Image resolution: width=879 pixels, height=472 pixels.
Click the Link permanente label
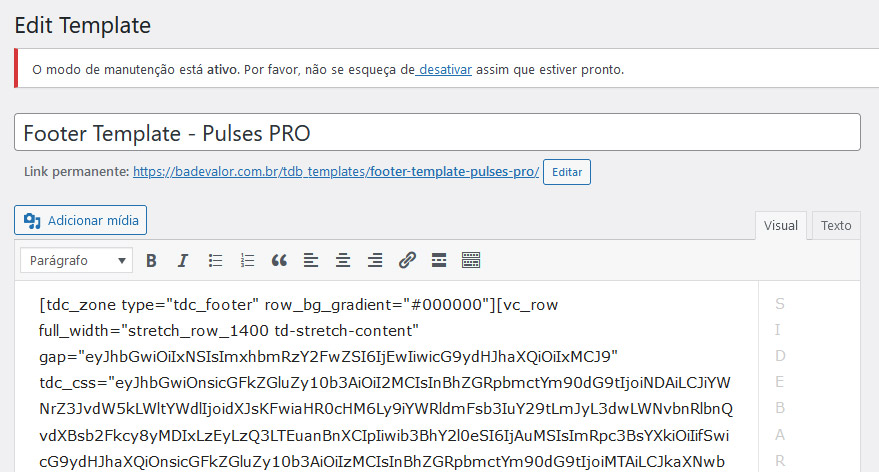point(76,172)
